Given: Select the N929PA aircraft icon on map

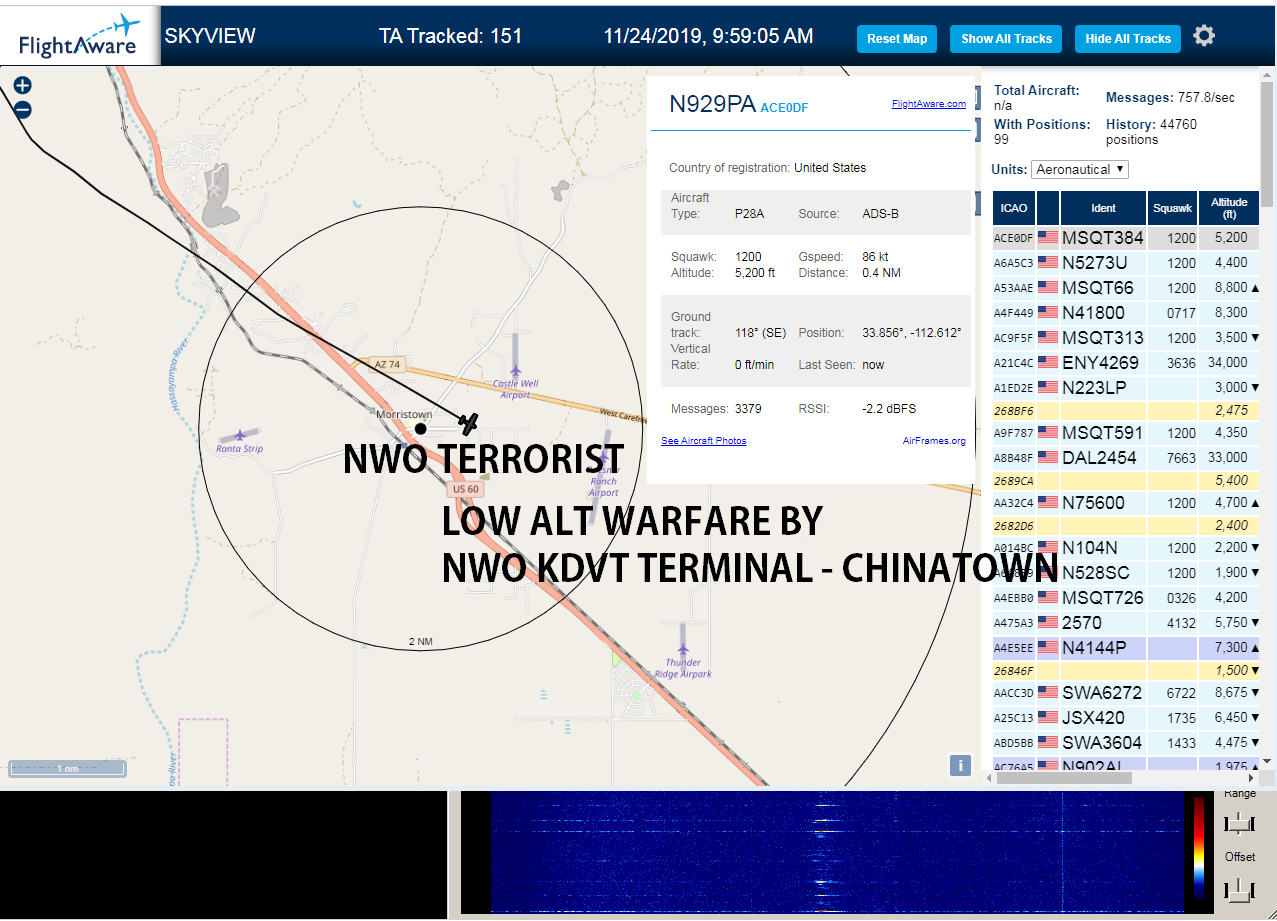Looking at the screenshot, I should [470, 423].
